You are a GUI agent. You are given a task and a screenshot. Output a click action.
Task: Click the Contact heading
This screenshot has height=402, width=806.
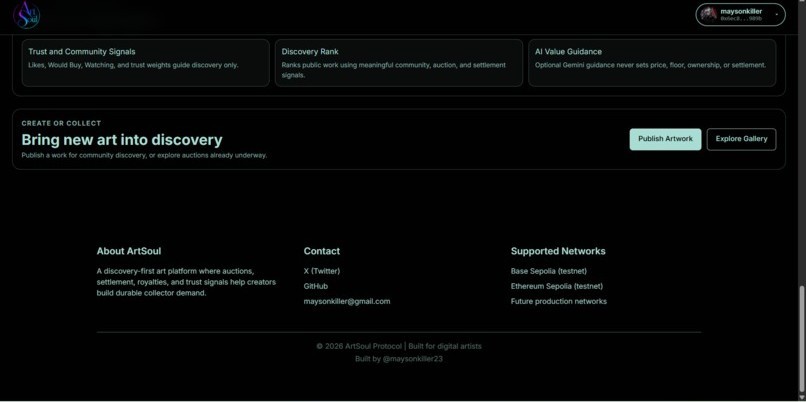point(322,251)
